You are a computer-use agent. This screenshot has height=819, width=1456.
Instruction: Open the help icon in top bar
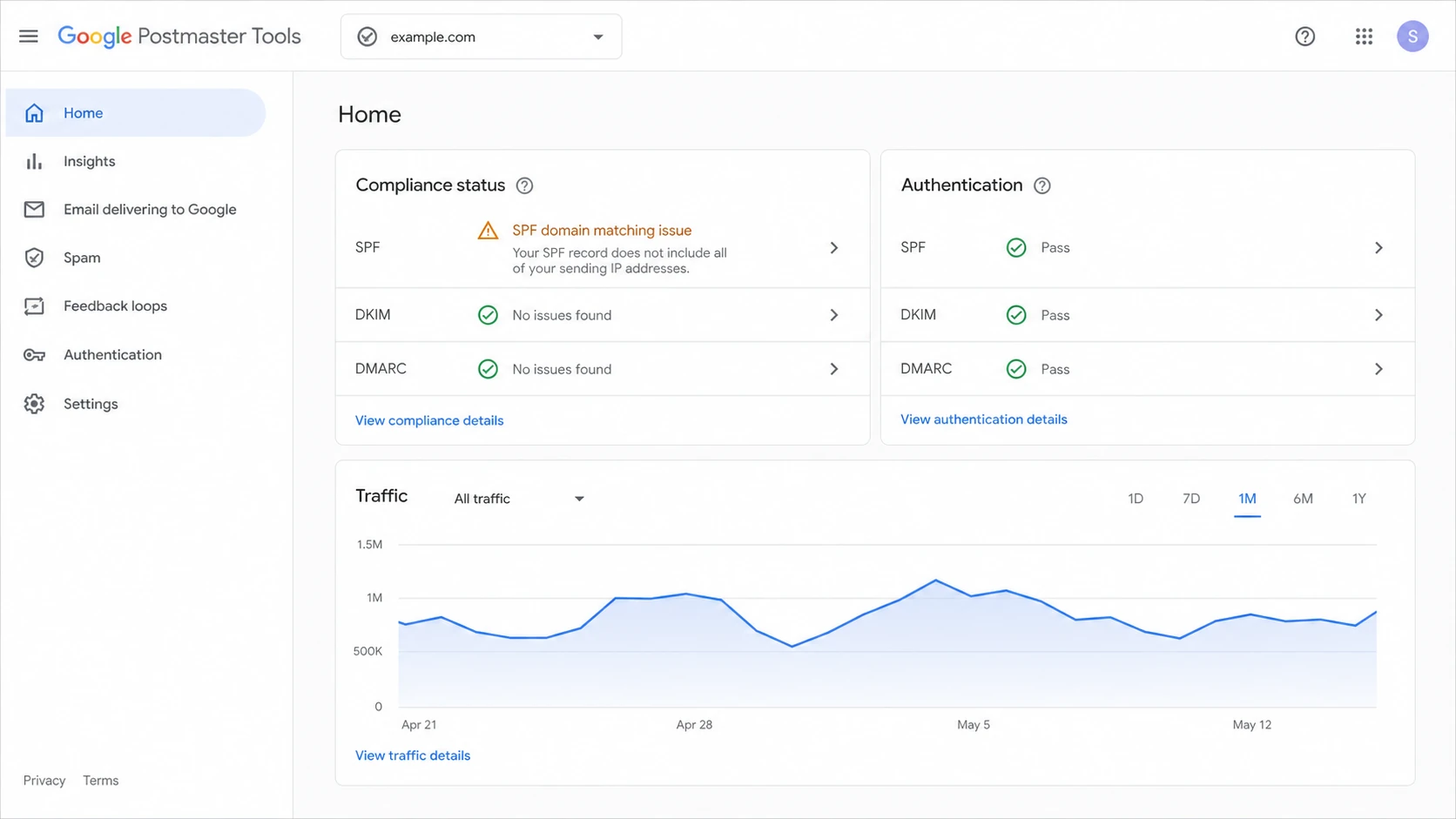pyautogui.click(x=1304, y=37)
